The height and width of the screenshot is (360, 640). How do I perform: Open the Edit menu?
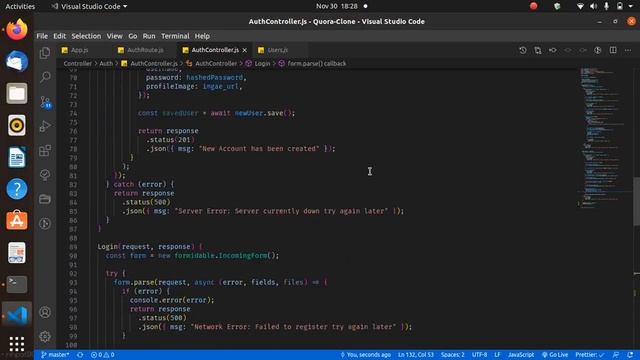59,36
